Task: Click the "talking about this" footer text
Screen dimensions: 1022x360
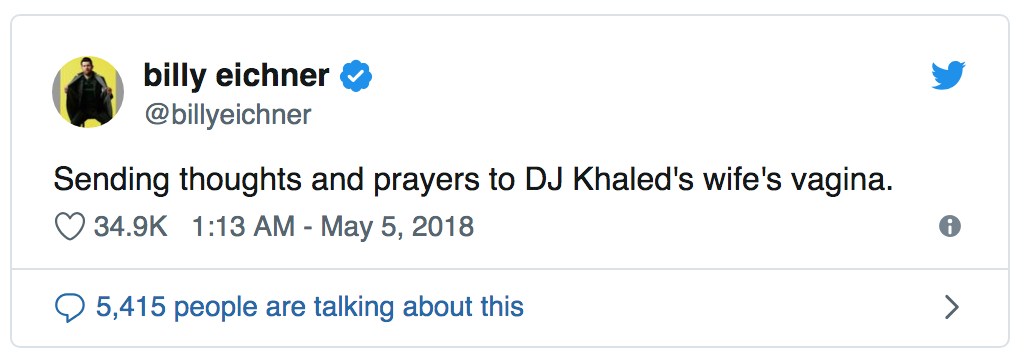Action: (419, 307)
